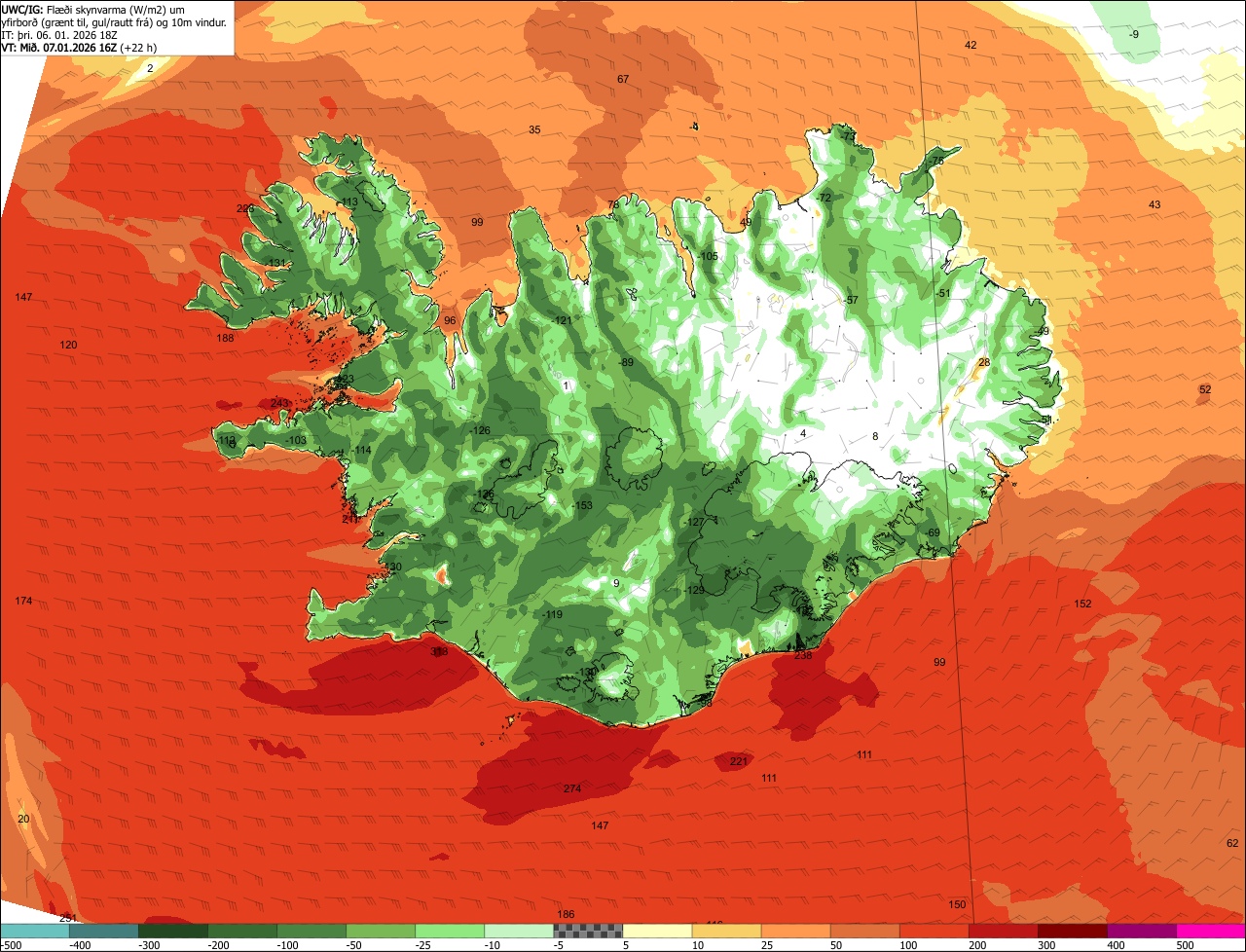The width and height of the screenshot is (1246, 952).
Task: Select the green -200 to -100 legend swatch
Action: pyautogui.click(x=241, y=931)
